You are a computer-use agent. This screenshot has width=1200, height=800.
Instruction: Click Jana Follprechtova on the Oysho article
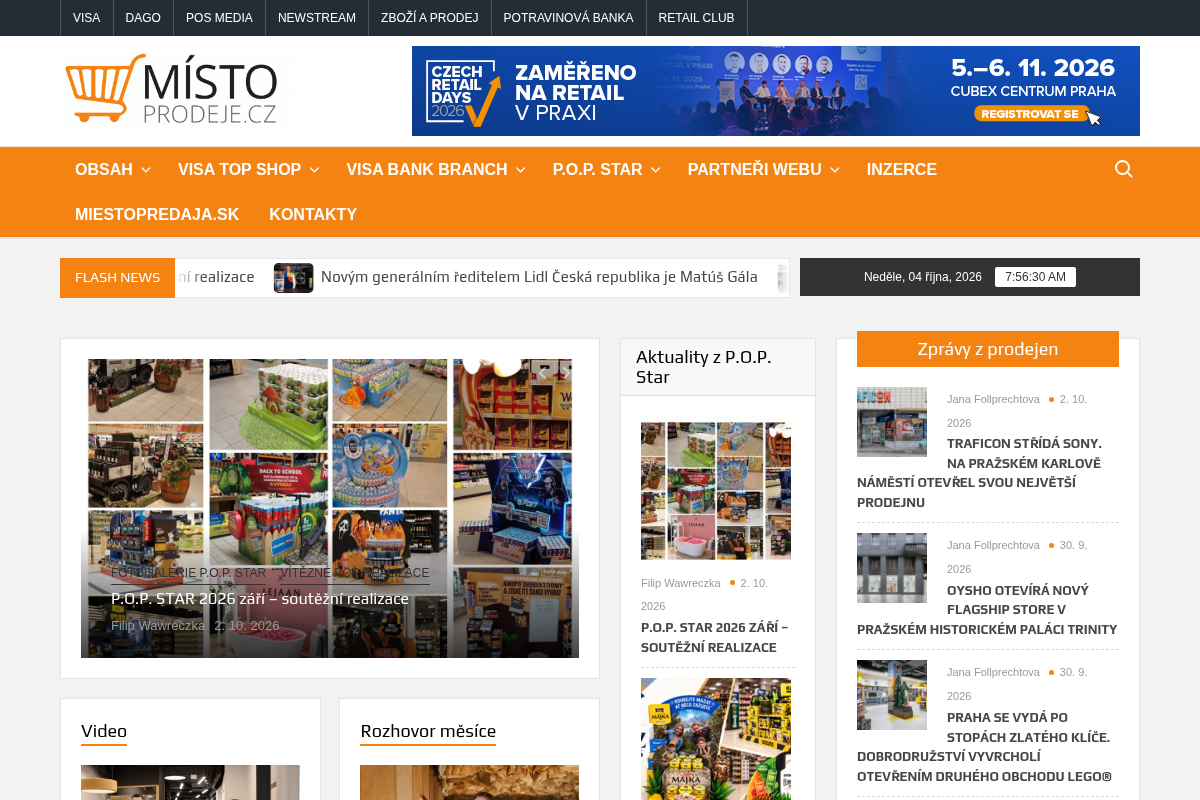coord(993,545)
